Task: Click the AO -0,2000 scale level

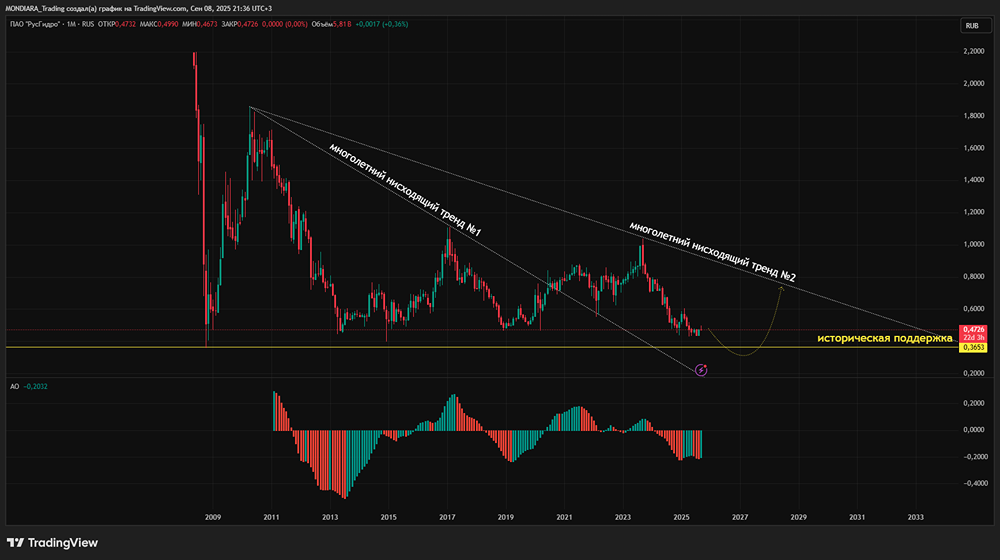Action: click(x=973, y=457)
